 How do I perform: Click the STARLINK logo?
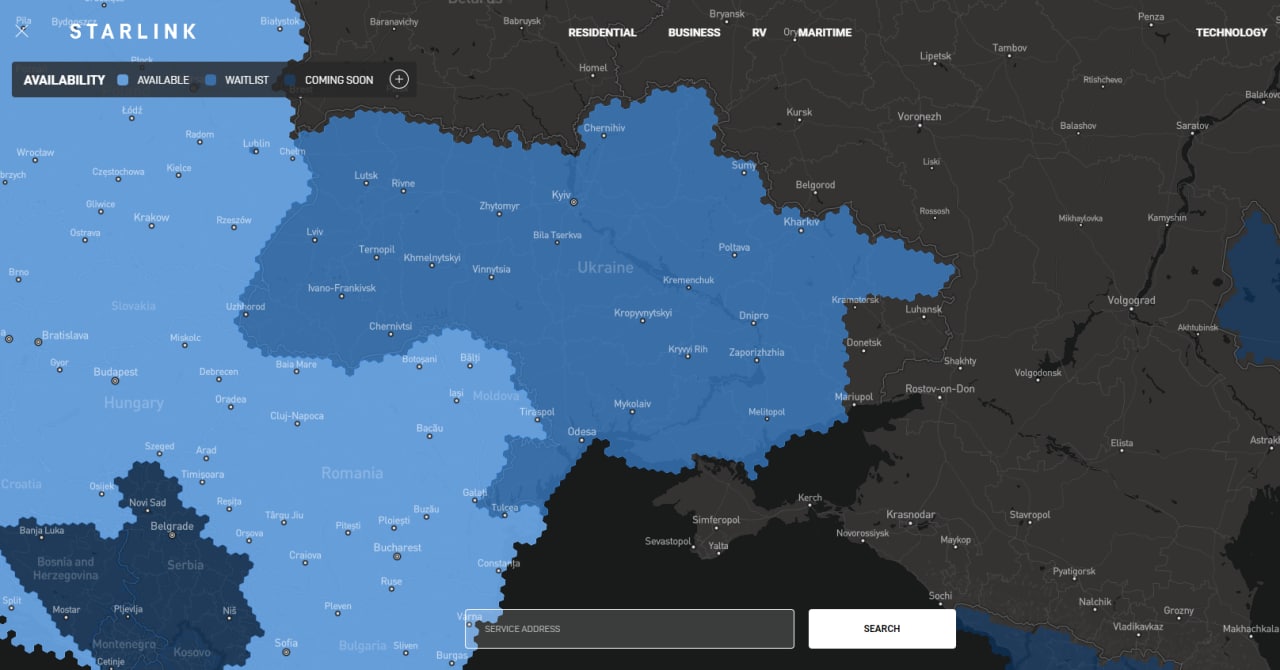[x=133, y=32]
